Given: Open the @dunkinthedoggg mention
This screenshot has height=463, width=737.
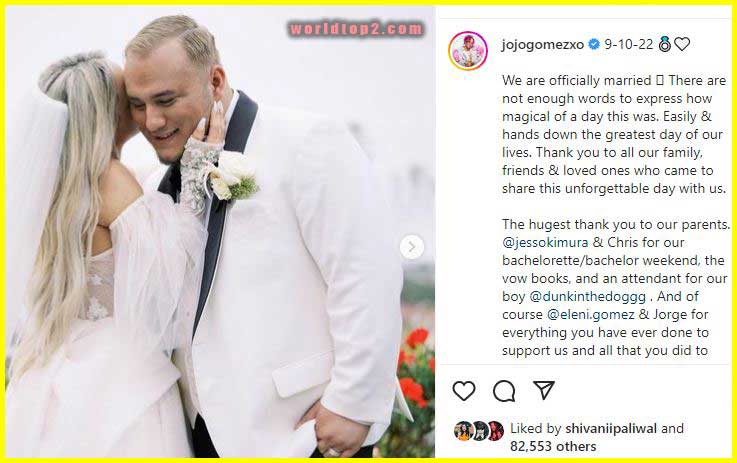Looking at the screenshot, I should 588,297.
